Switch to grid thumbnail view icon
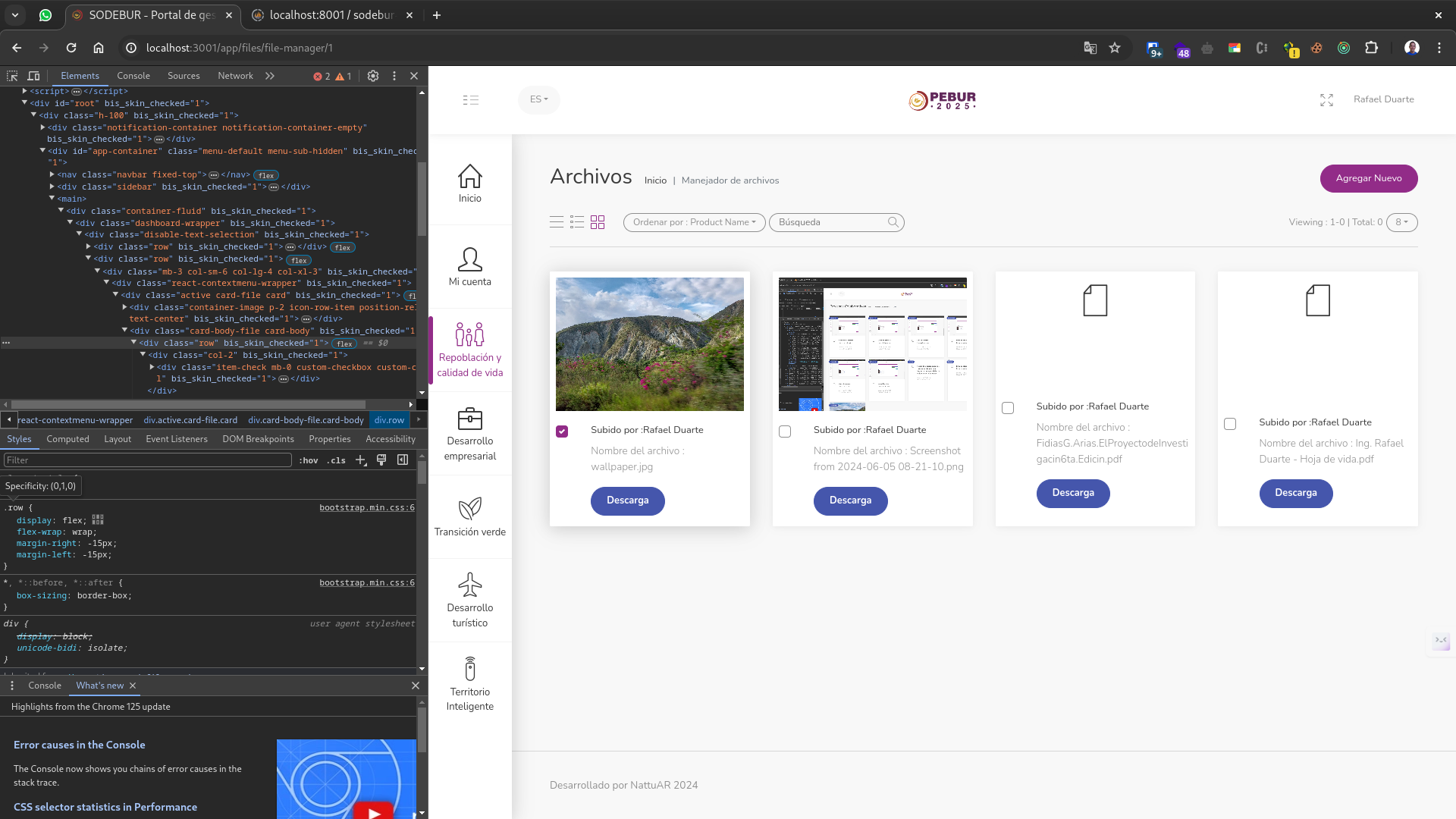 598,222
